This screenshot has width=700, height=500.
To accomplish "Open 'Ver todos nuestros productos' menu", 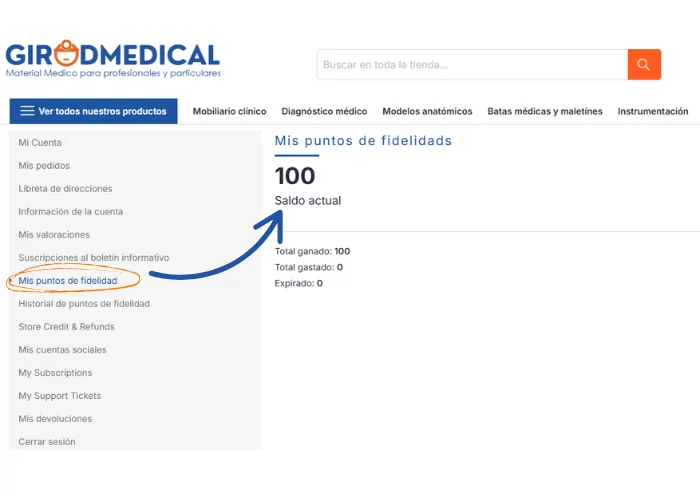I will click(94, 111).
